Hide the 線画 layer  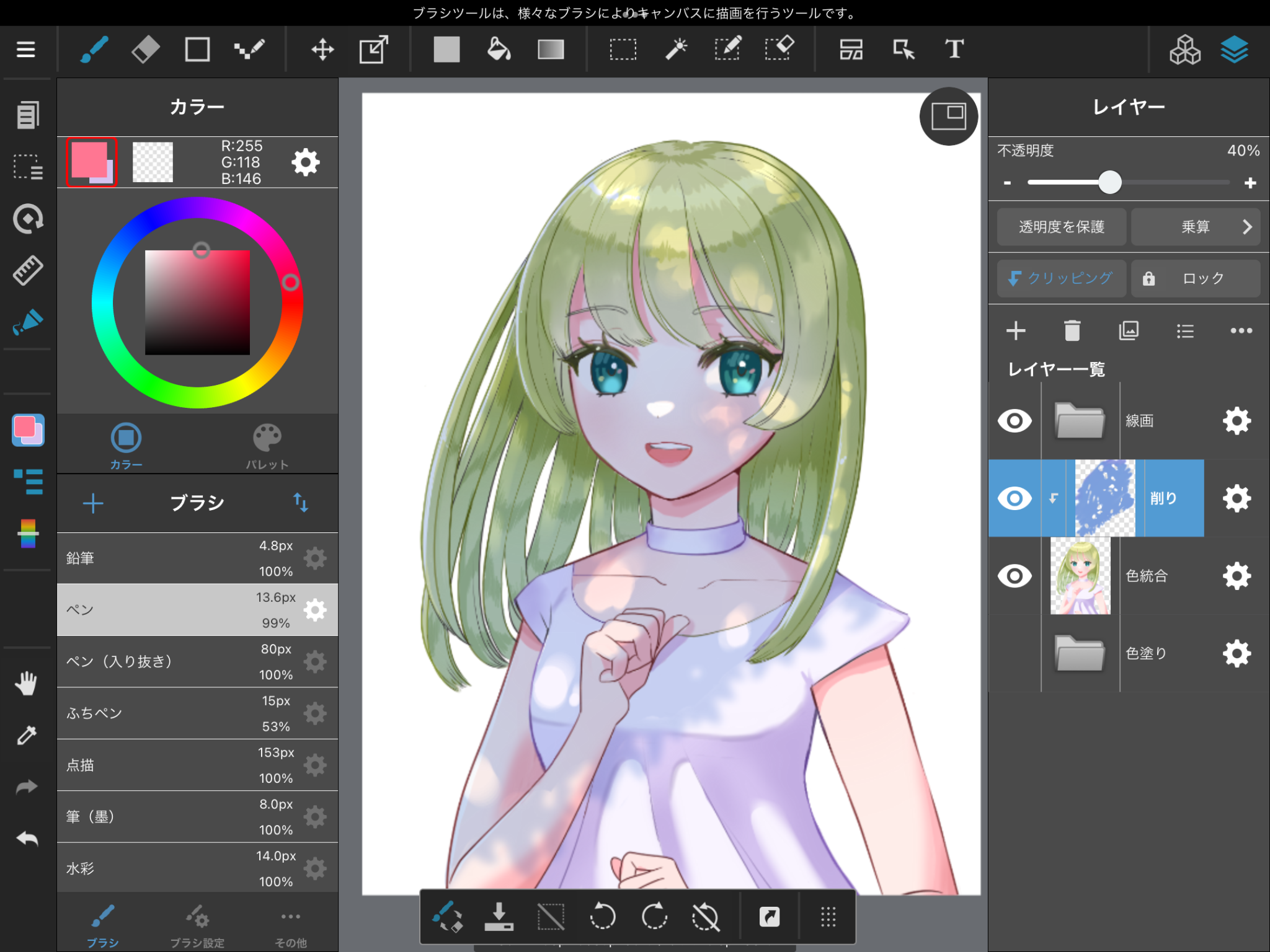click(x=1015, y=421)
